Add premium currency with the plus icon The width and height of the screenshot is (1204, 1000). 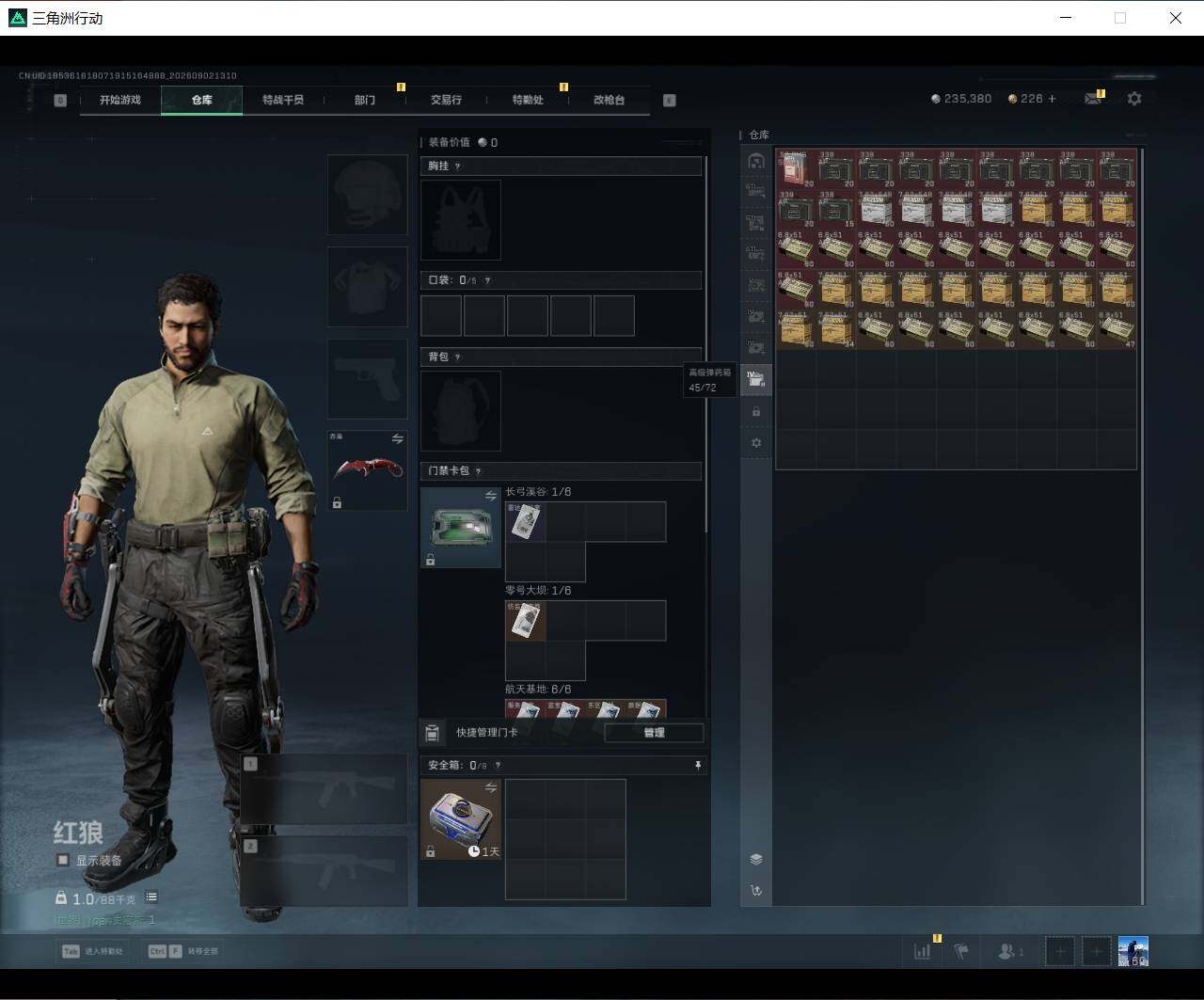[1052, 99]
